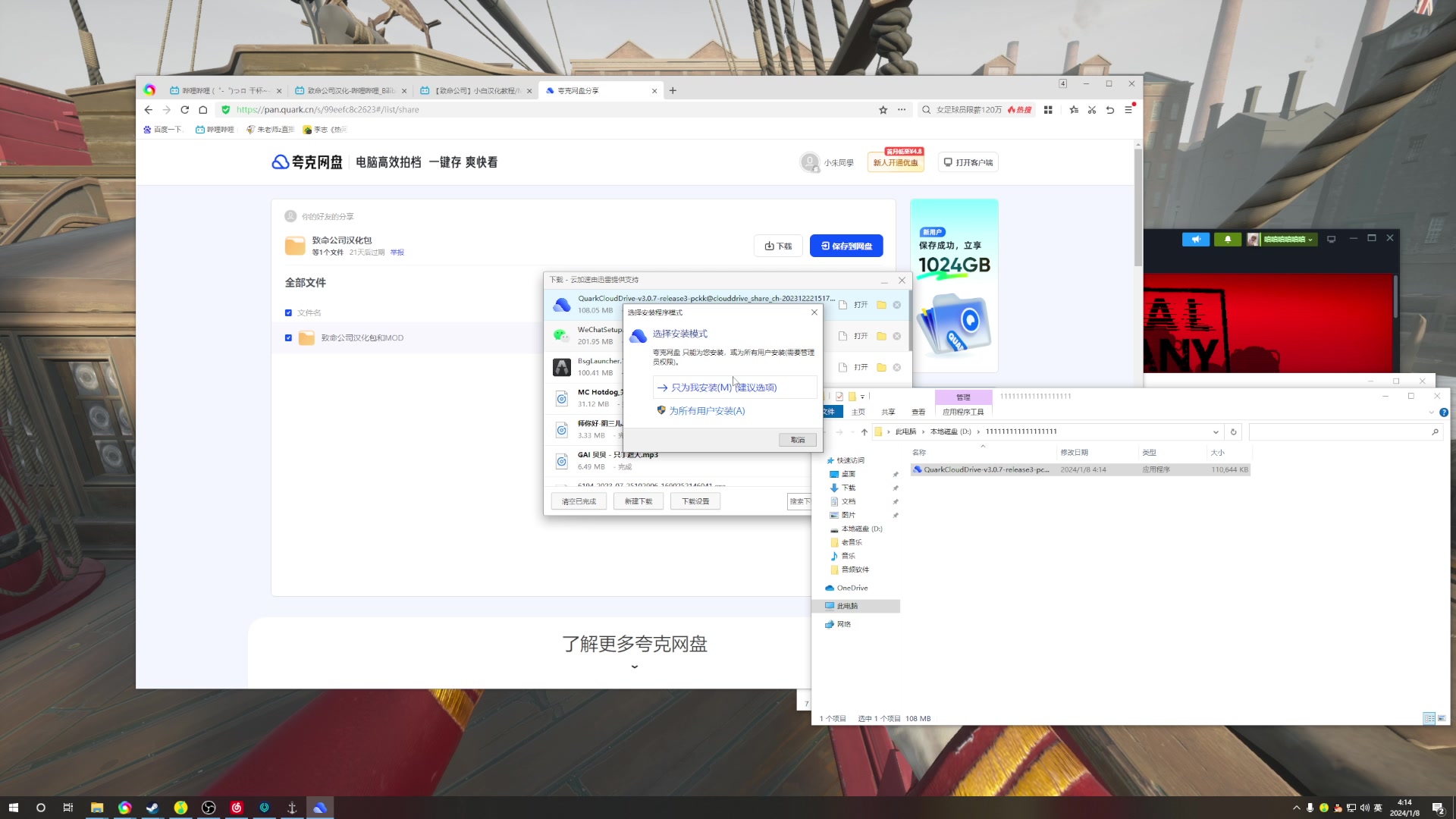1456x819 pixels.
Task: Click the browser address bar URL
Action: click(328, 110)
